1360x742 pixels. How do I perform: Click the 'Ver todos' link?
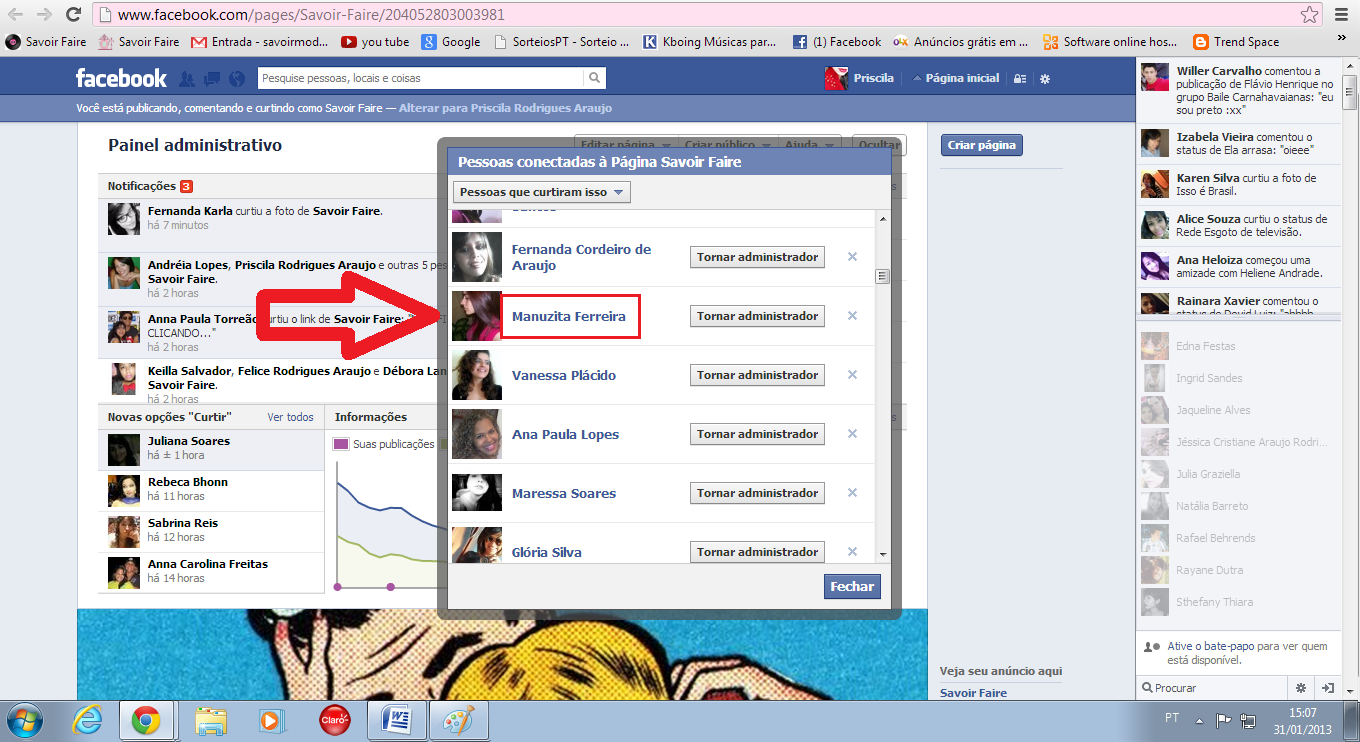click(x=290, y=417)
